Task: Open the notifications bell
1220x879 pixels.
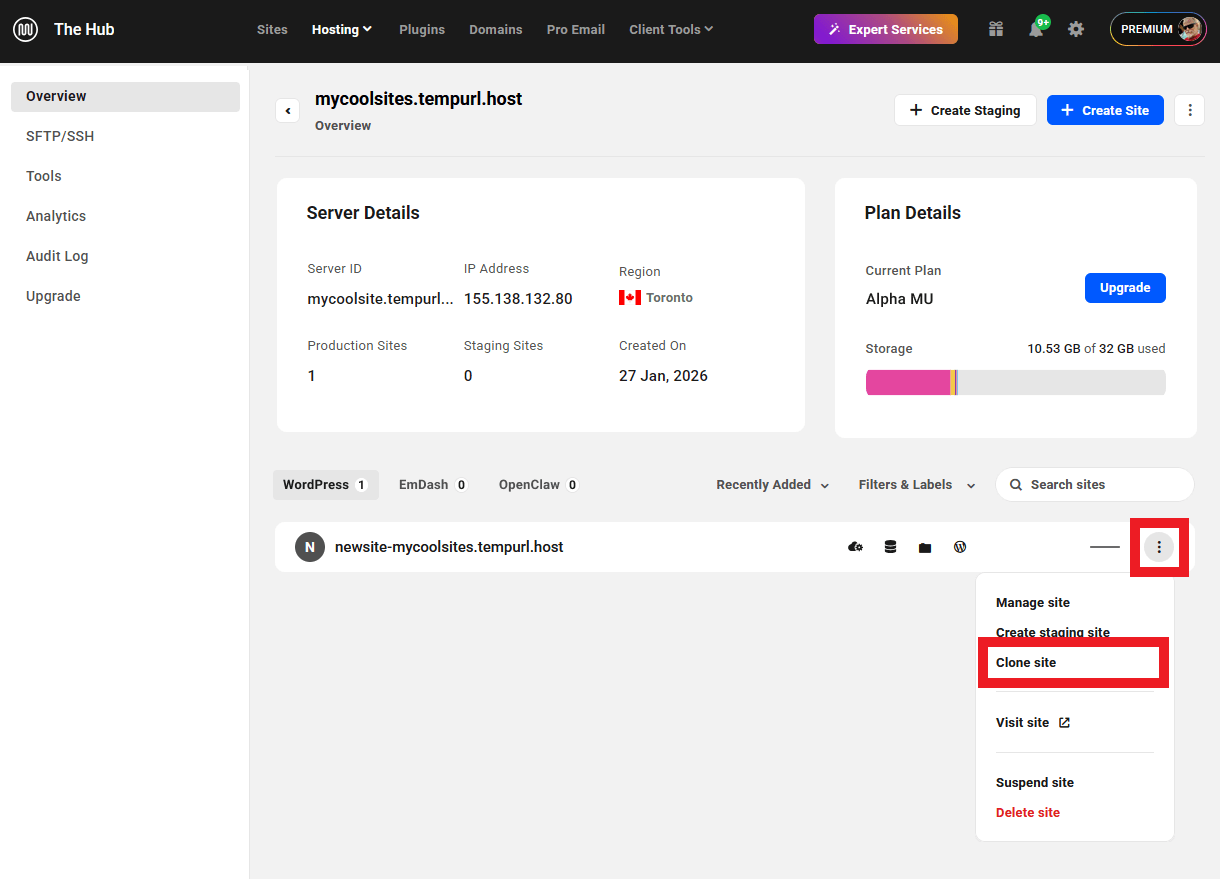Action: [x=1036, y=29]
